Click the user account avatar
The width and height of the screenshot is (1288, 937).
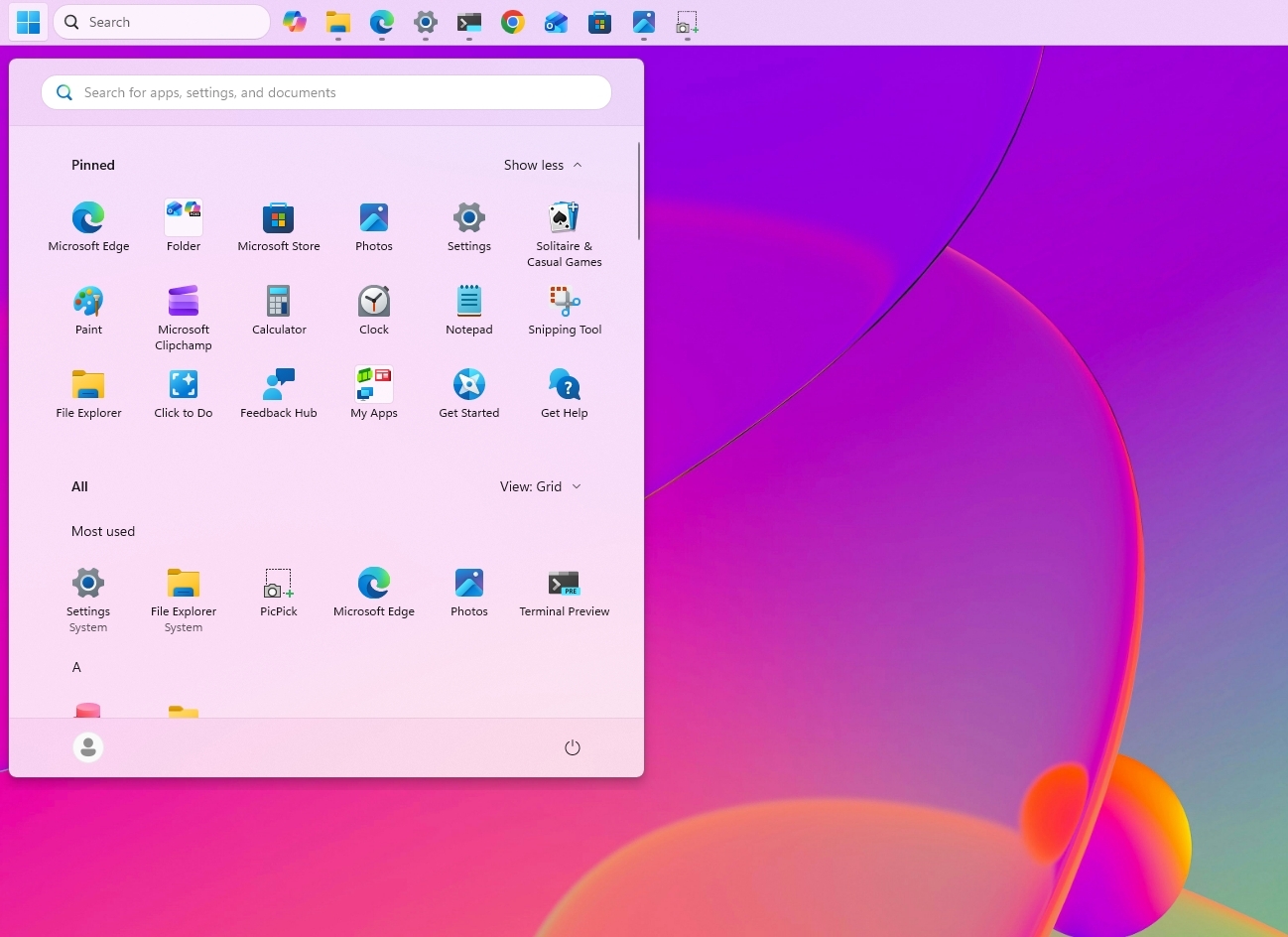pos(88,747)
